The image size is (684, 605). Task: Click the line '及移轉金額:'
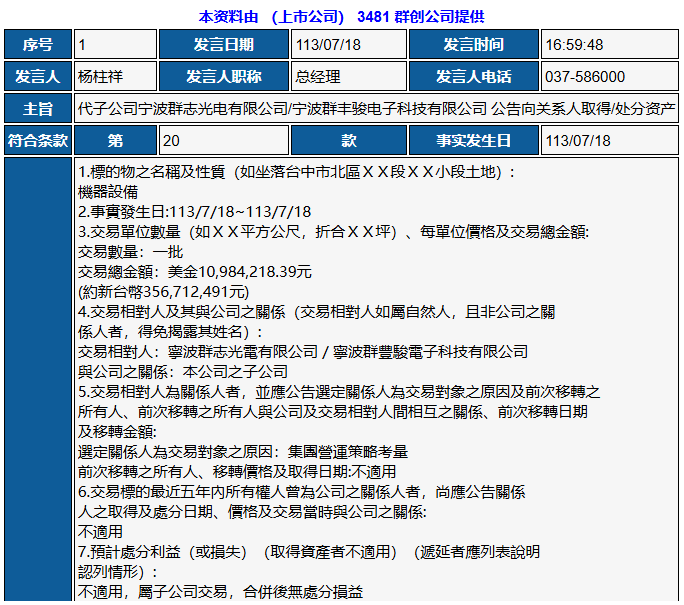117,432
